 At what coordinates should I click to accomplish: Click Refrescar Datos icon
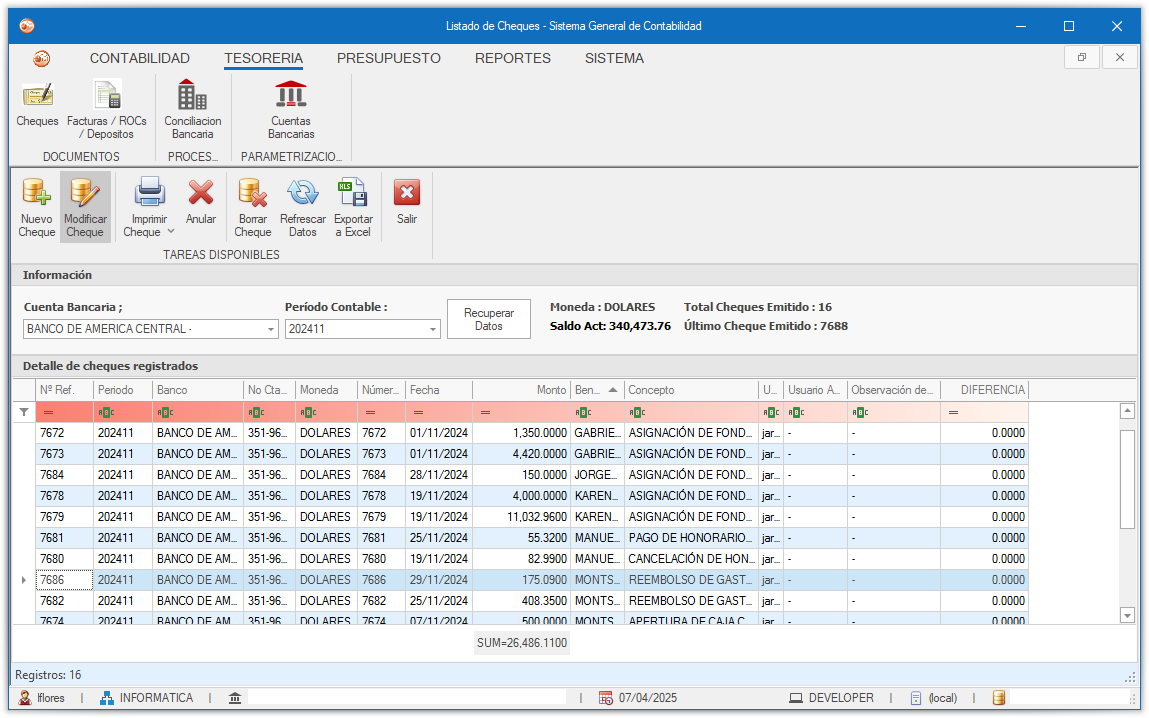303,193
